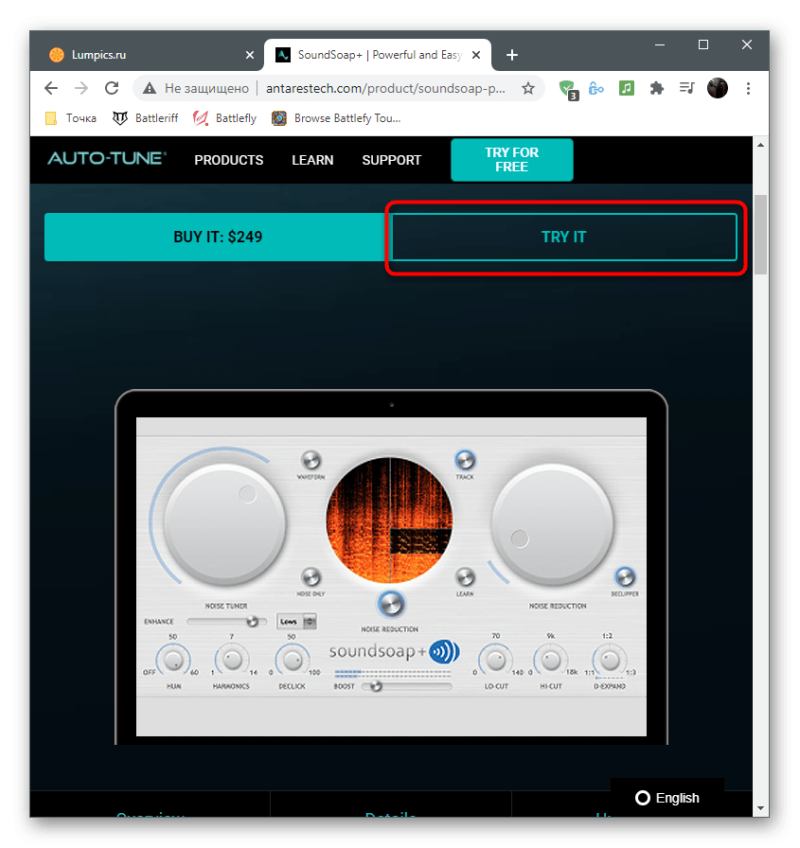Click the scrollbar up arrow
The width and height of the screenshot is (800, 848).
pyautogui.click(x=761, y=145)
